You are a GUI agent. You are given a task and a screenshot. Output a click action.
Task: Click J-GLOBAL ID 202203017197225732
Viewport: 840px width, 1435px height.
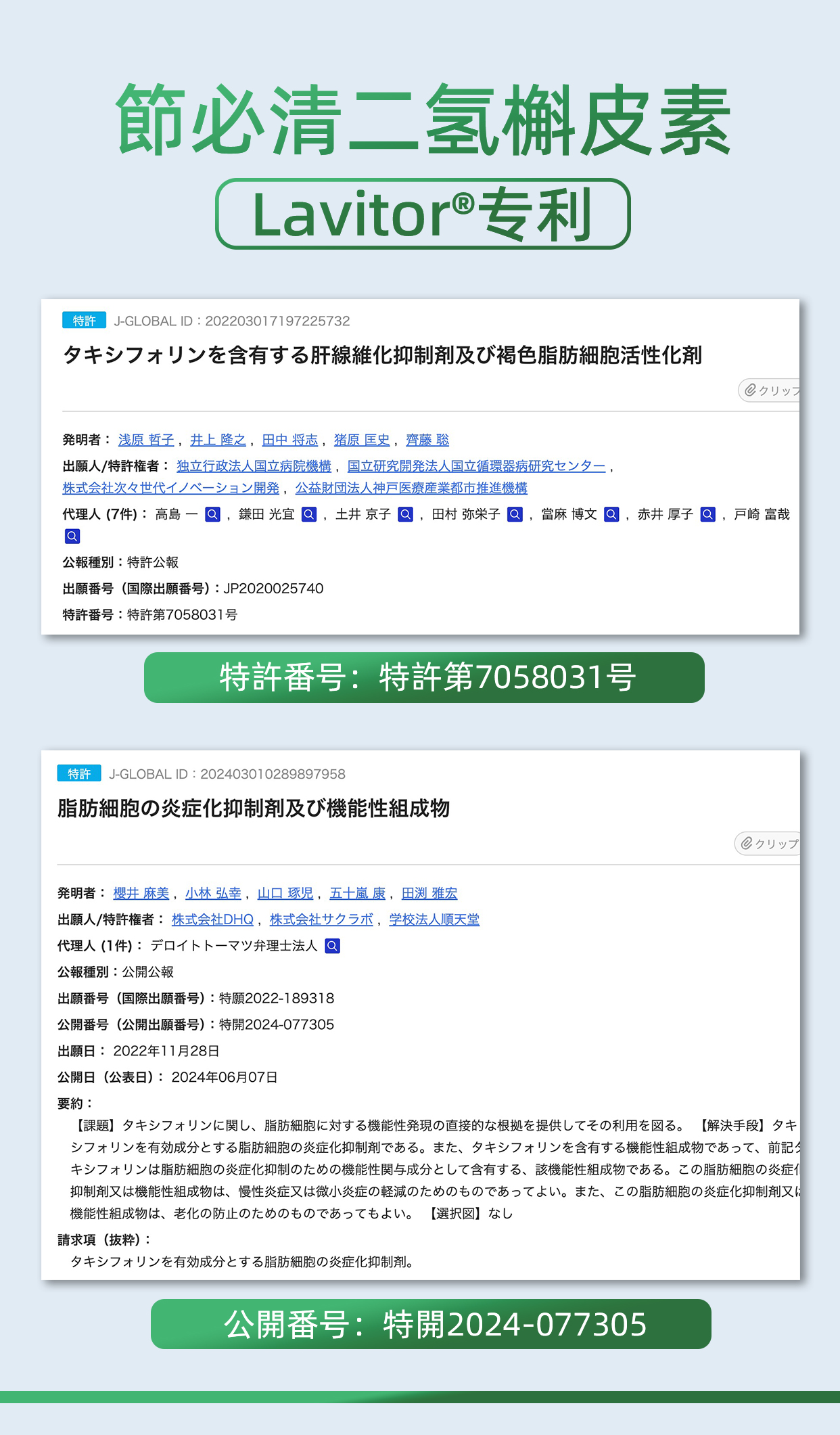coord(232,321)
